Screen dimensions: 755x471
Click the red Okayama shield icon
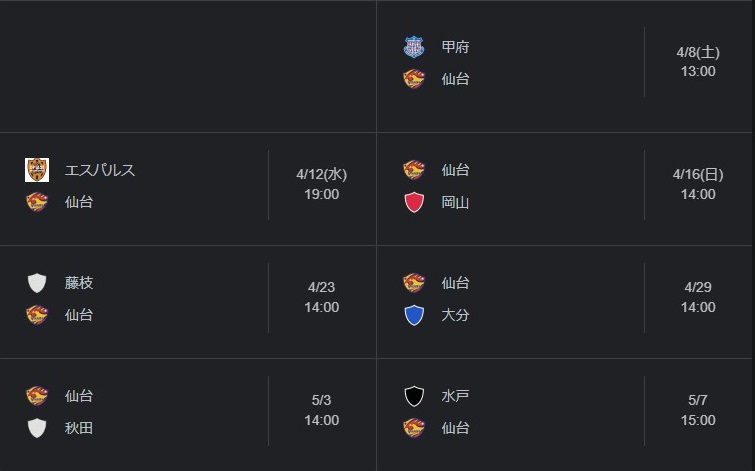(x=414, y=202)
